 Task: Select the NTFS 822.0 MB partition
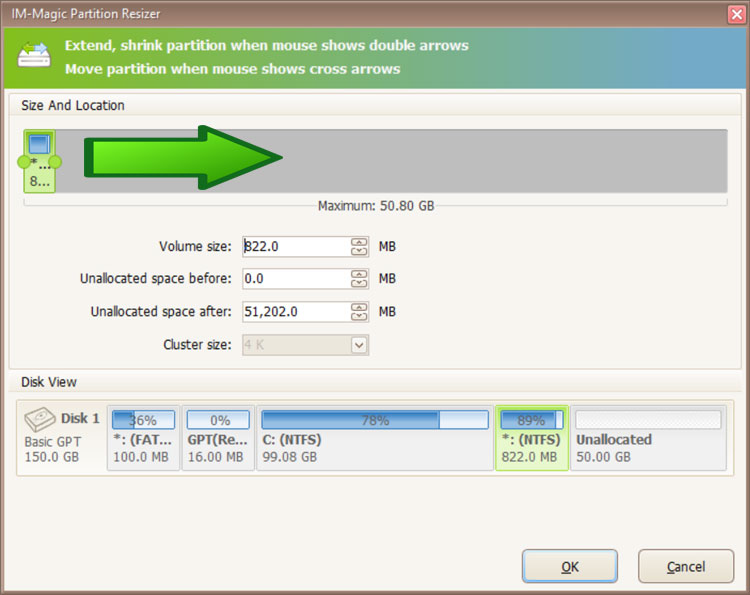531,438
